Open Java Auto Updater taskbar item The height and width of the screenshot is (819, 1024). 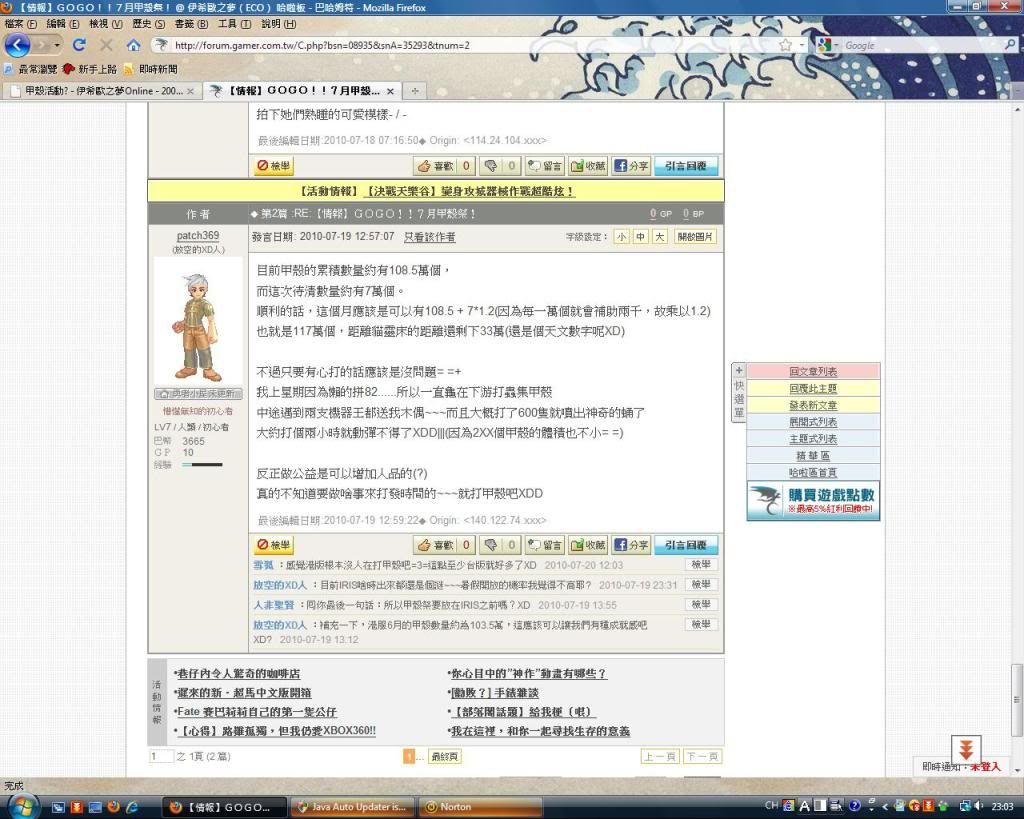(x=351, y=807)
